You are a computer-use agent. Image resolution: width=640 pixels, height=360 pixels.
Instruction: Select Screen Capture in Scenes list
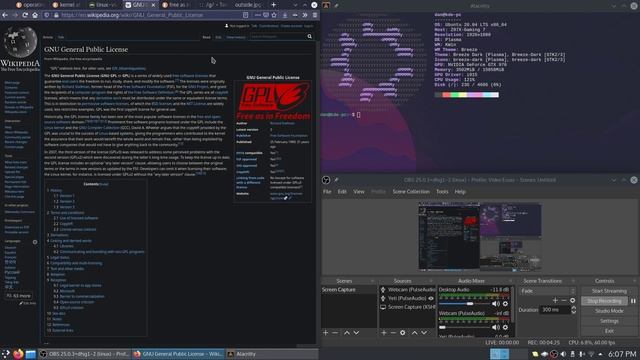(349, 290)
